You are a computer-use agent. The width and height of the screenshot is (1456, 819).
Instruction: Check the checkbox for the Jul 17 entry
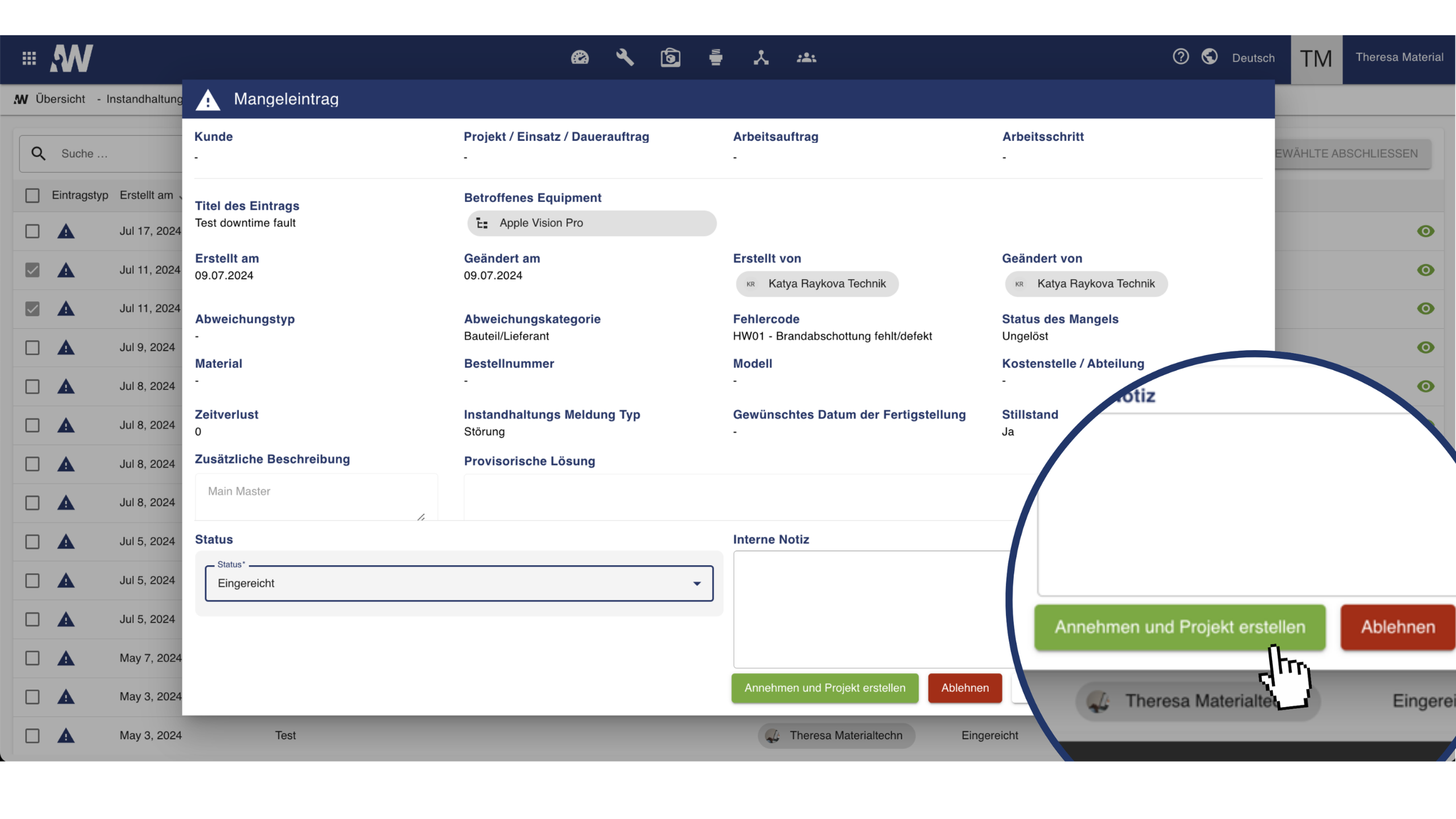pos(32,231)
